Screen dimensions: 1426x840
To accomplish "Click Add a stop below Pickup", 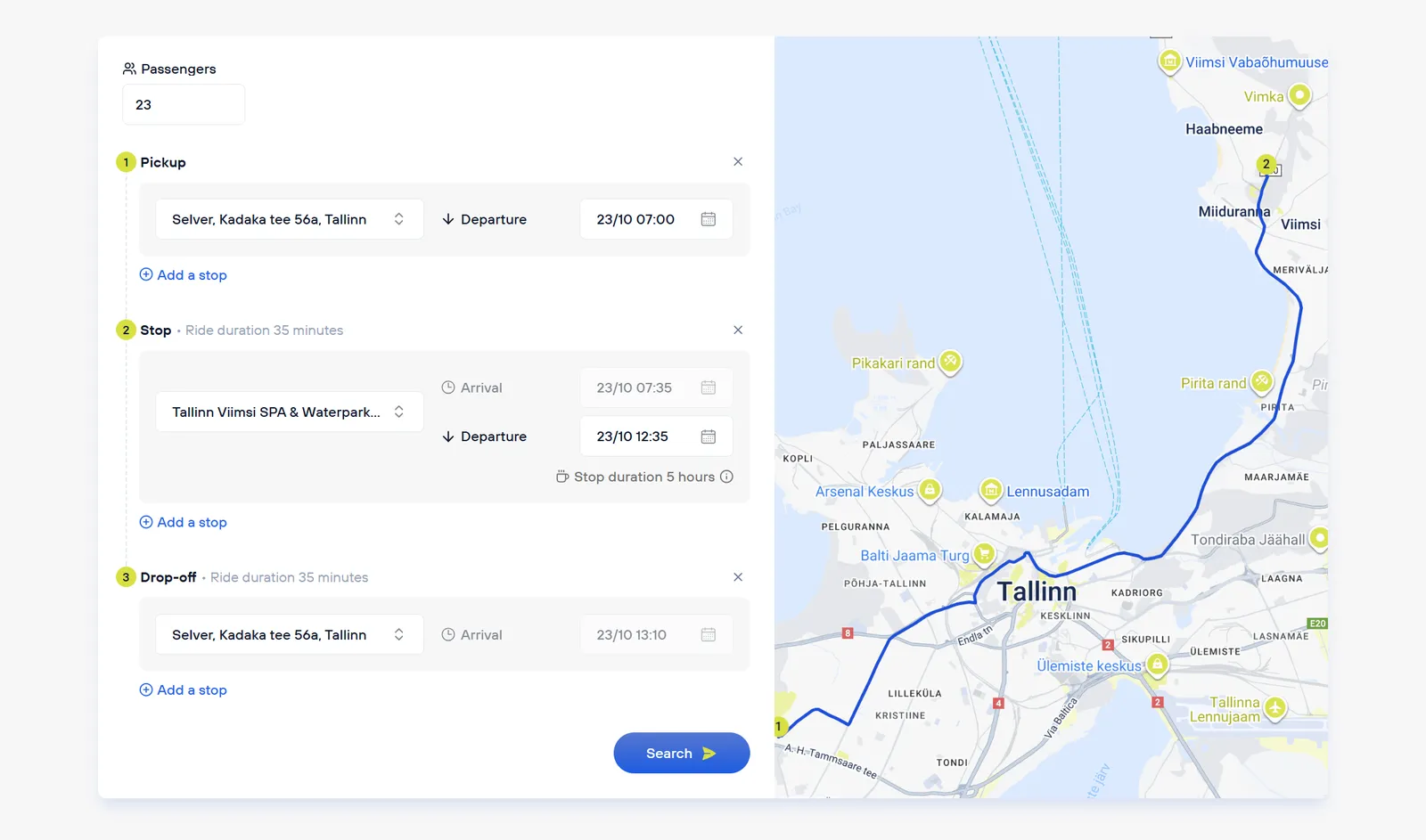I will coord(184,275).
